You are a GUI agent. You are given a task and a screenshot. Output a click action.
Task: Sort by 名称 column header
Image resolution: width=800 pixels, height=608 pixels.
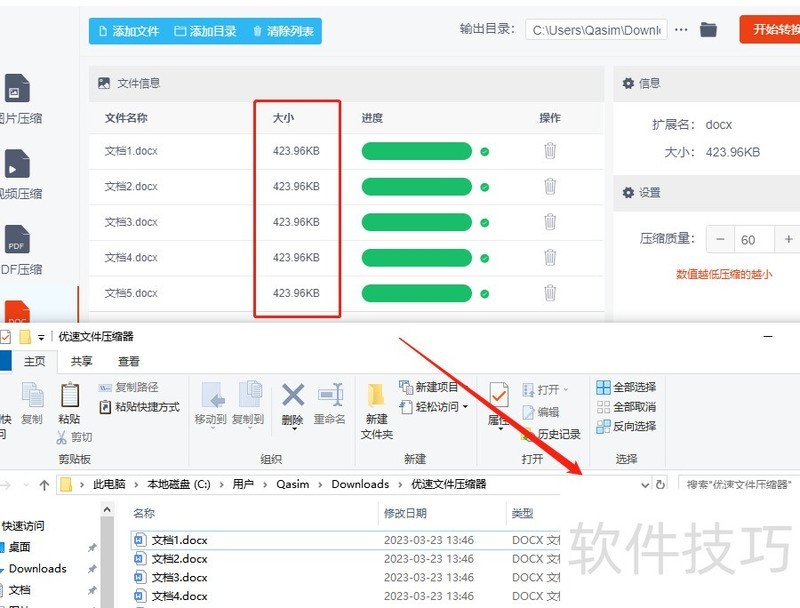coord(144,513)
